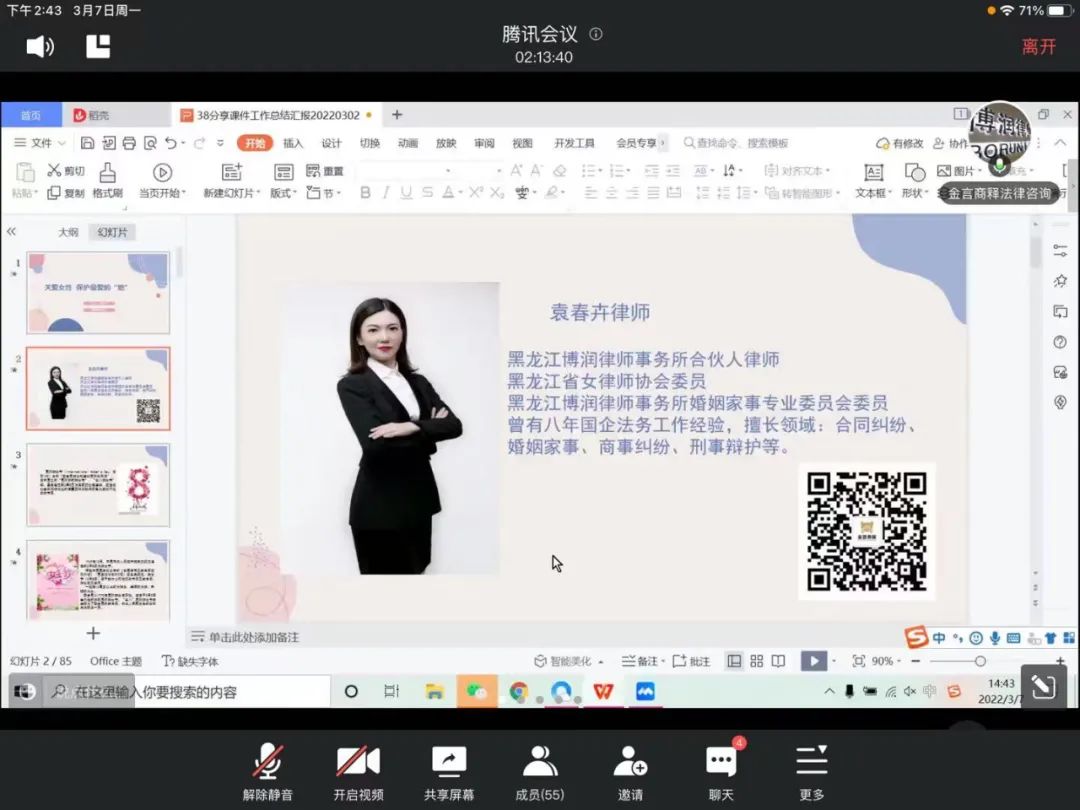Open the 成员(55) participants list
The image size is (1080, 810).
540,771
